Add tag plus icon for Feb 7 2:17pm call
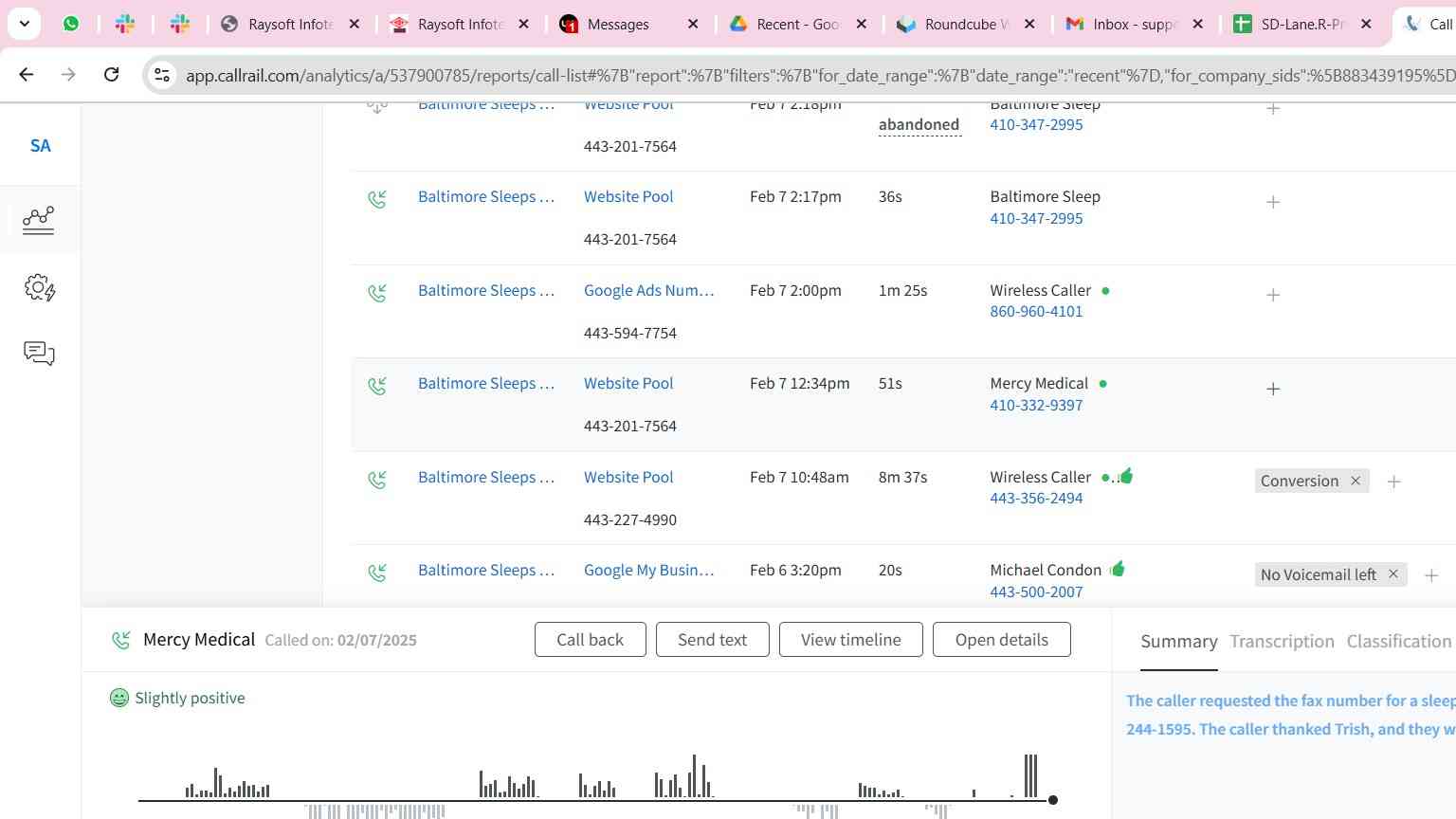The width and height of the screenshot is (1456, 819). click(1273, 202)
